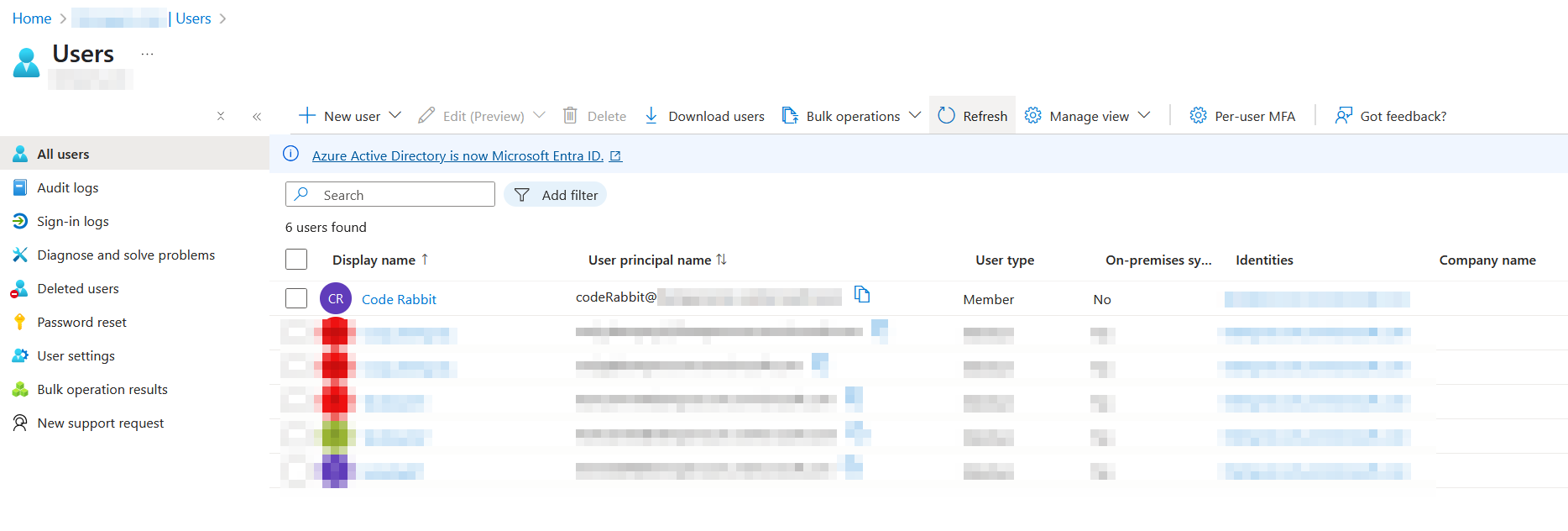Open the Code Rabbit user profile
This screenshot has height=531, width=1568.
coord(399,299)
